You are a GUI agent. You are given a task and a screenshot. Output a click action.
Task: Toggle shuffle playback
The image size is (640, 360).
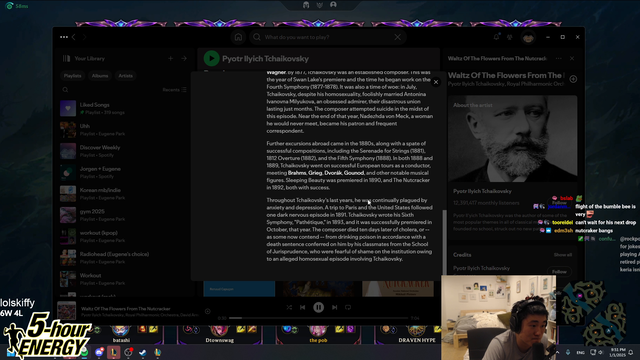[x=289, y=307]
